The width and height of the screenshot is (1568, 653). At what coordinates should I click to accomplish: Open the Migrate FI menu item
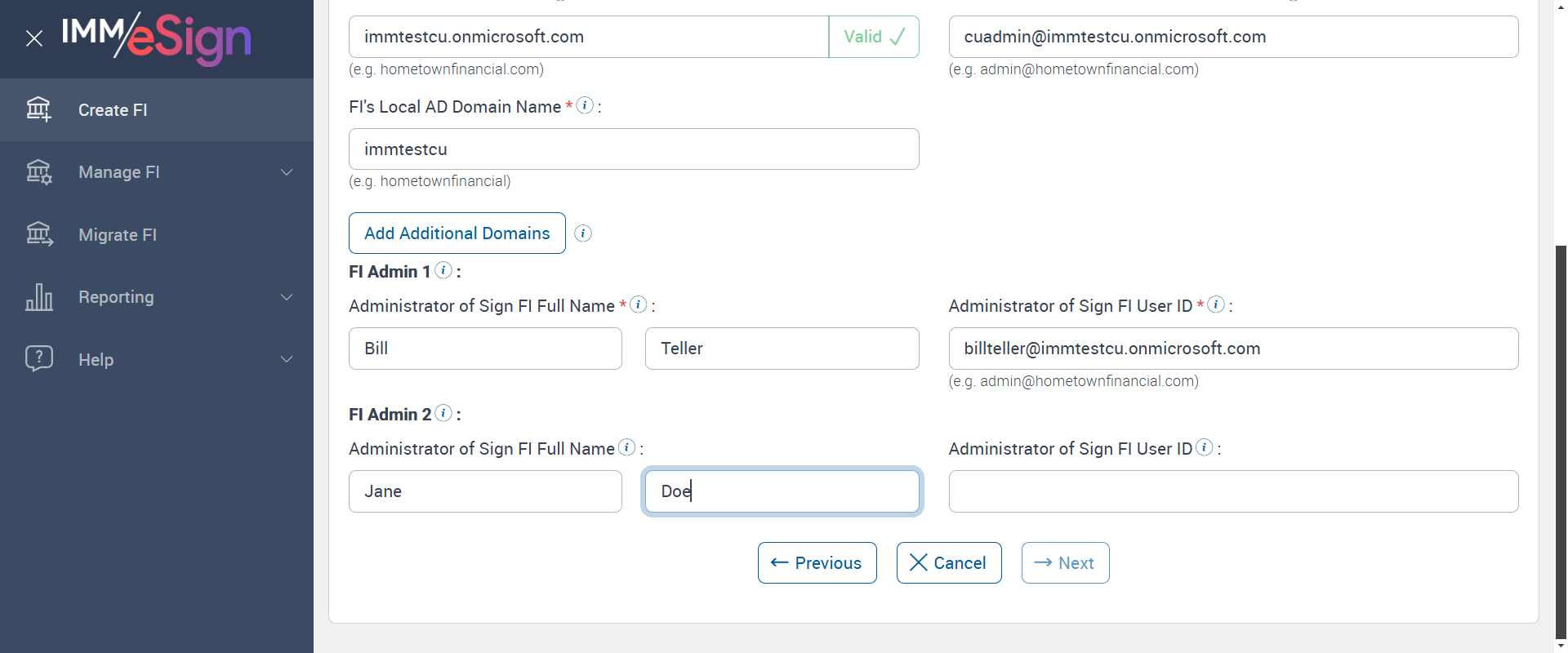[x=117, y=235]
